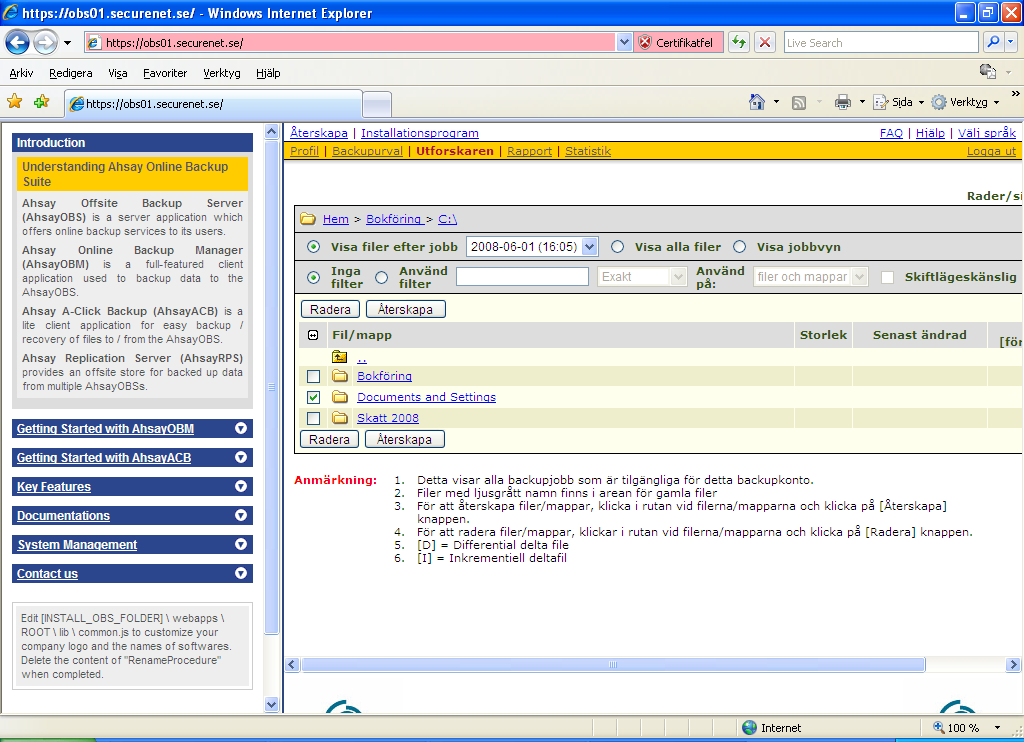The image size is (1024, 742).
Task: Click the Live Search input box
Action: [881, 42]
